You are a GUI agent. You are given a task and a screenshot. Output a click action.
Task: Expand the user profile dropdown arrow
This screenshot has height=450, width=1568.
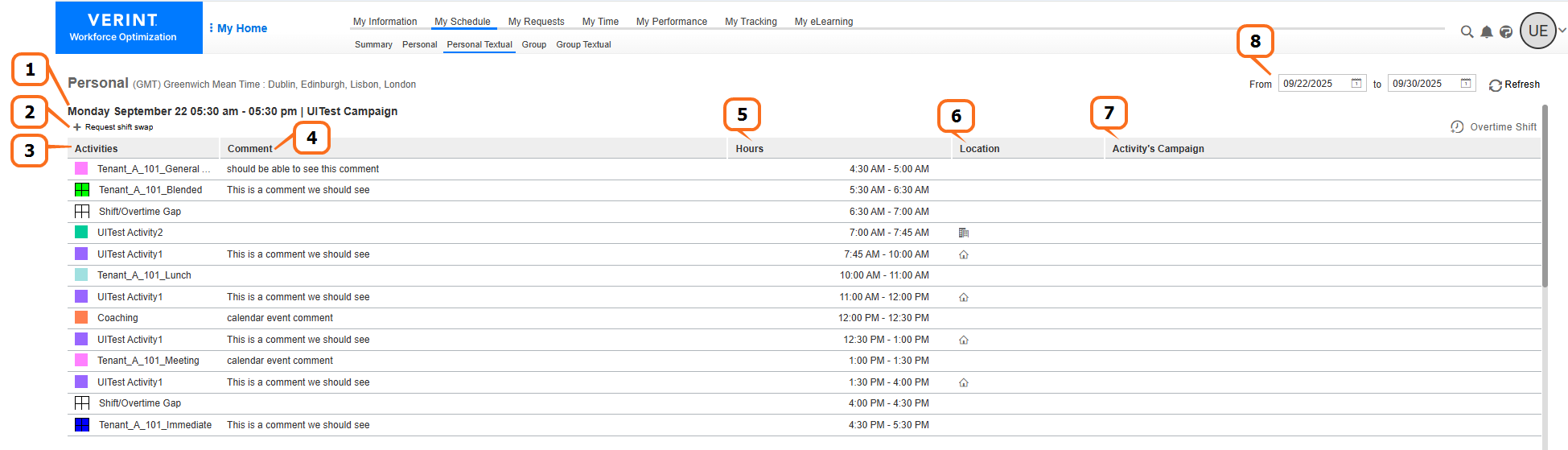click(1562, 31)
